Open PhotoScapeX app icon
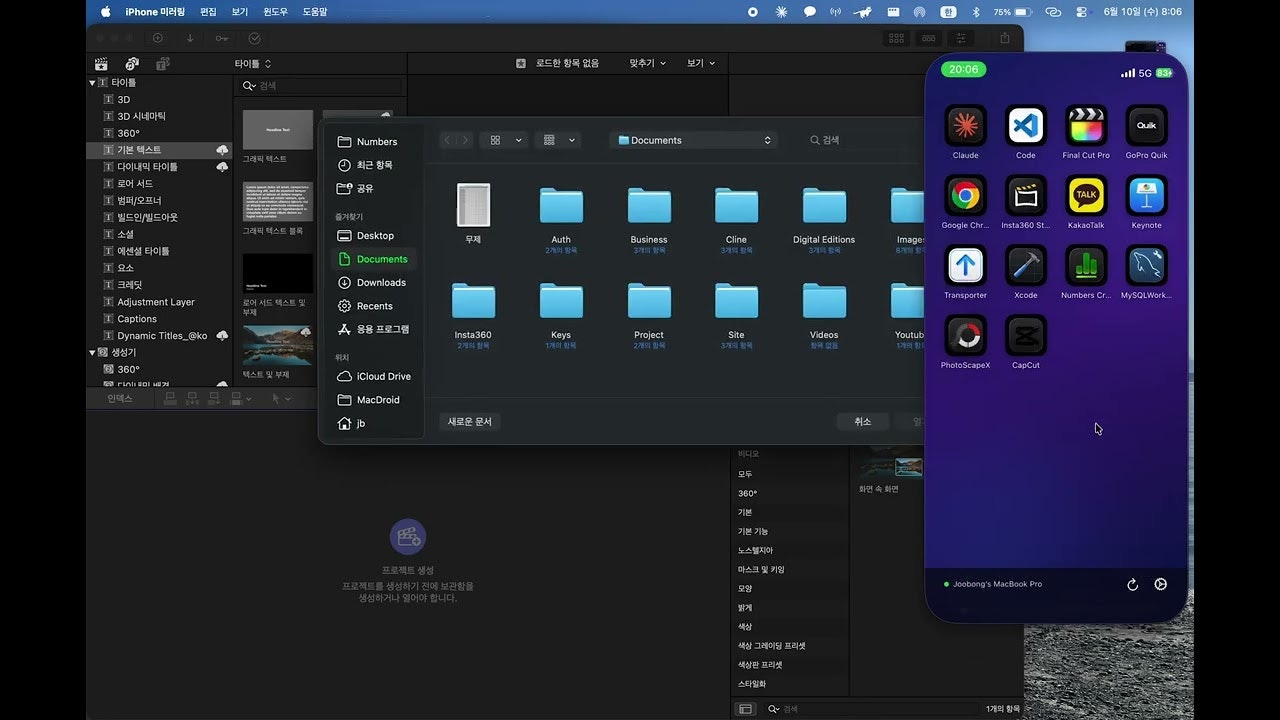The image size is (1280, 720). pos(965,336)
